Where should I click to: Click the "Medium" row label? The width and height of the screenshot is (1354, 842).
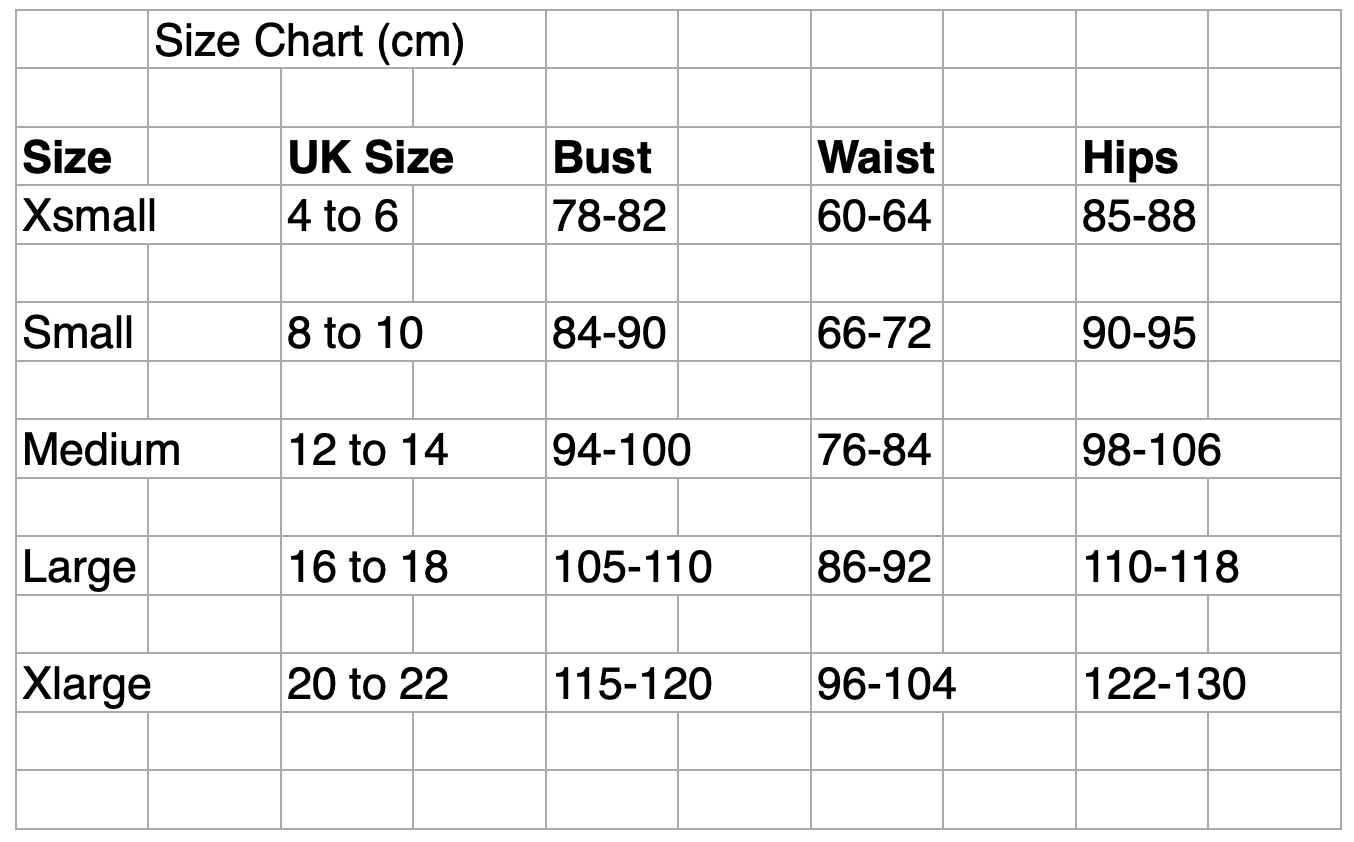point(101,449)
